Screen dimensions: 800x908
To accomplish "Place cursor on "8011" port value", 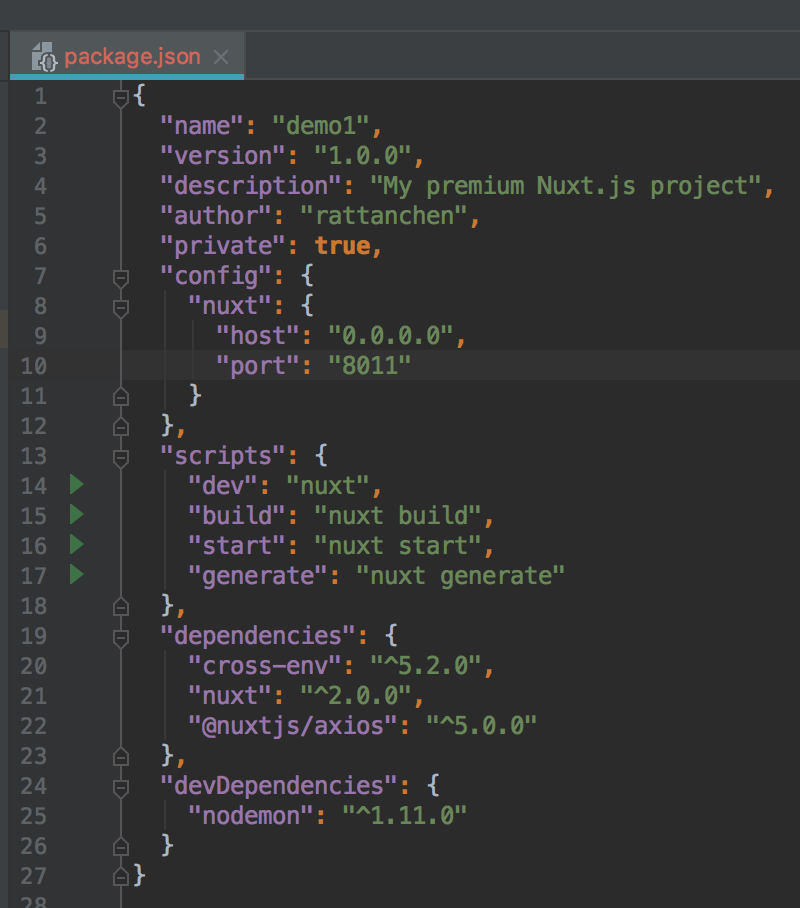I will pyautogui.click(x=370, y=366).
